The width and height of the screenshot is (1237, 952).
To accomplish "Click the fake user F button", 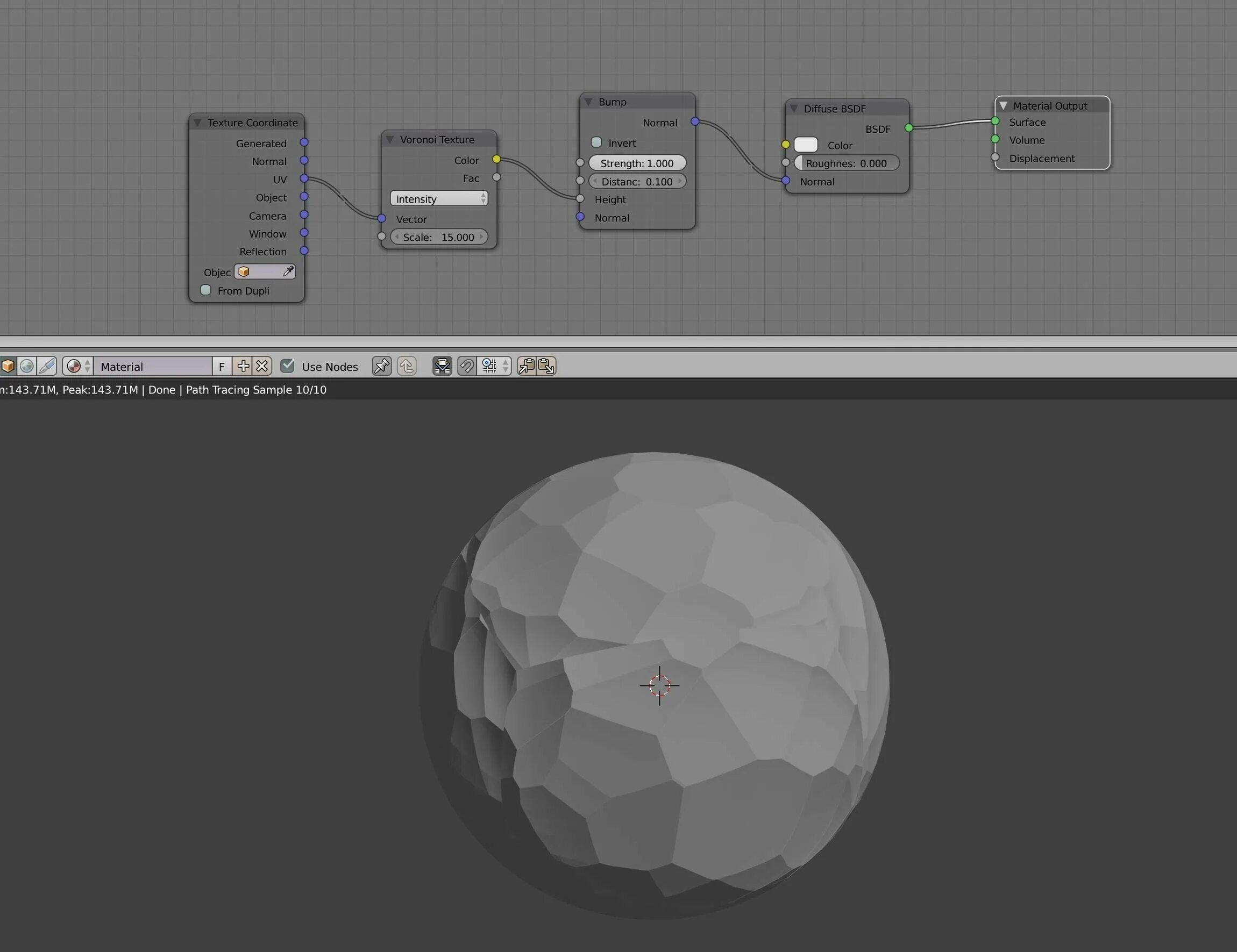I will pyautogui.click(x=222, y=366).
